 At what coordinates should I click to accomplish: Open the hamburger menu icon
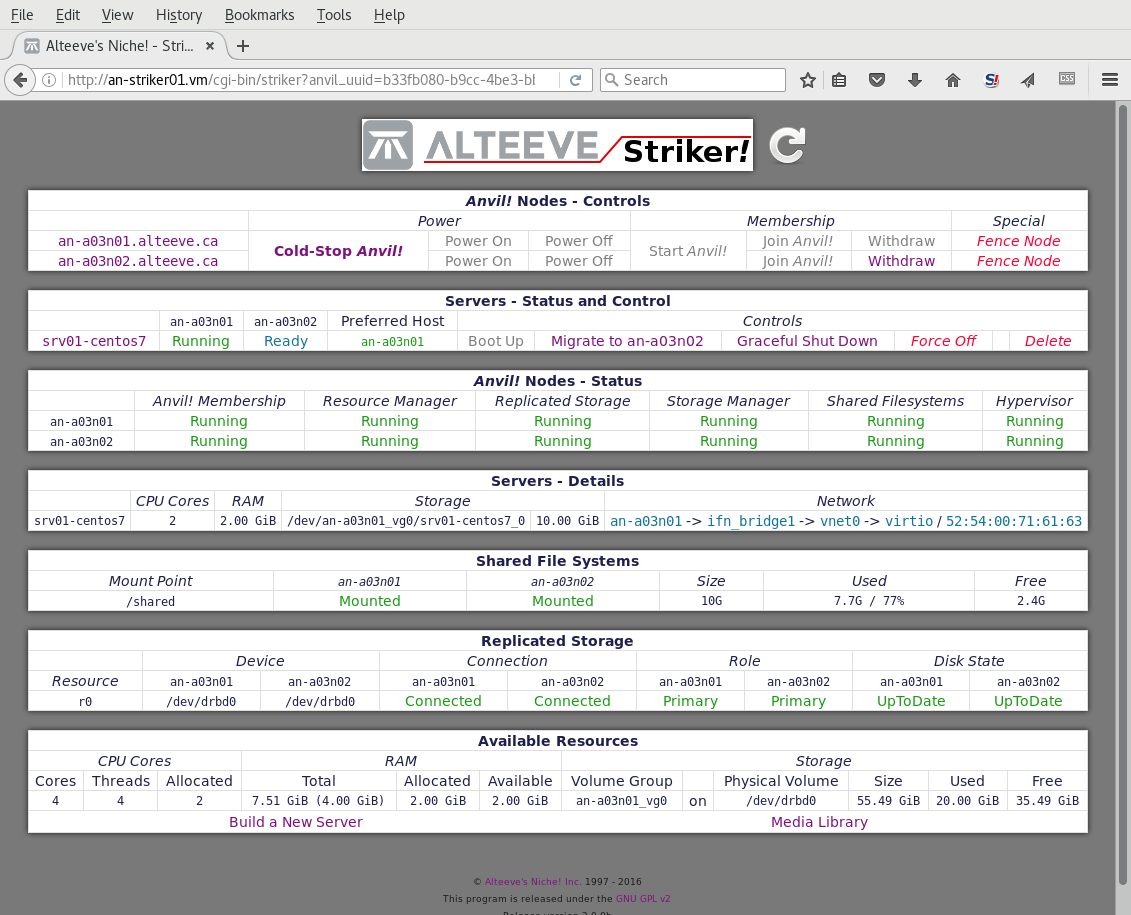click(x=1109, y=80)
